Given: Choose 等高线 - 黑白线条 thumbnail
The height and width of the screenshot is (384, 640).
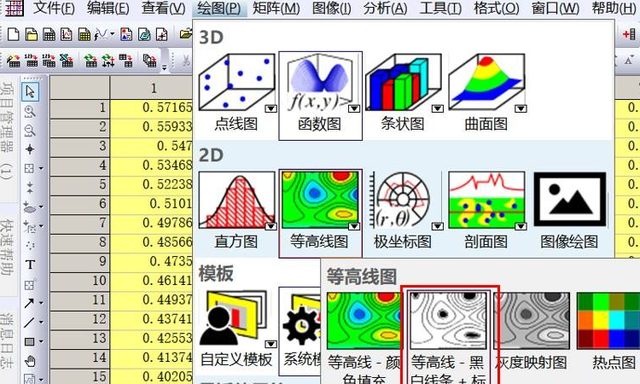Looking at the screenshot, I should [x=449, y=321].
